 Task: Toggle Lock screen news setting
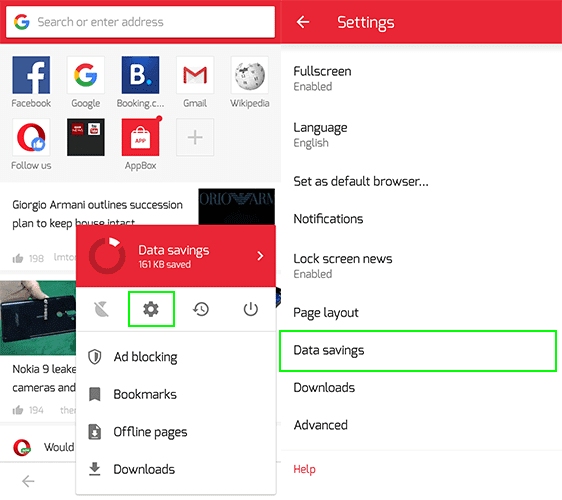421,266
